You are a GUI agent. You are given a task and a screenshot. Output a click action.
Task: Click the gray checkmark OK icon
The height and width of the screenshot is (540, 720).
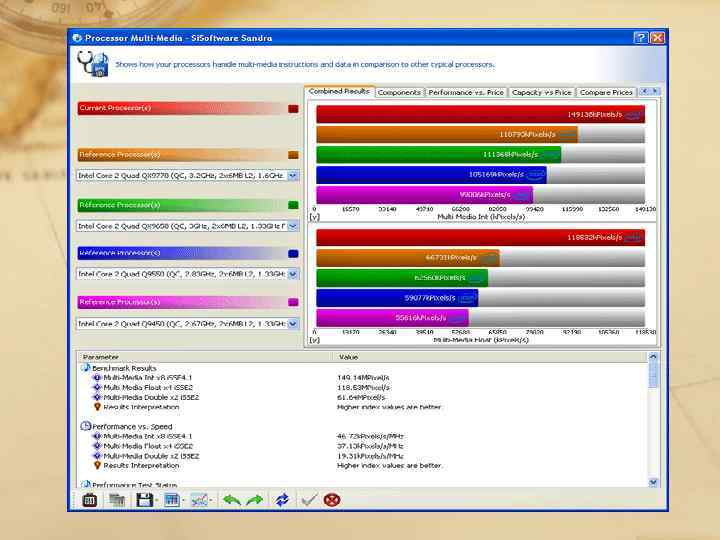(x=309, y=500)
